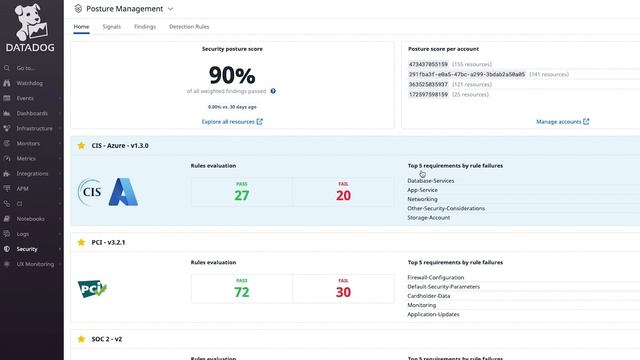
Task: Expand the Posture Management dropdown chevron
Action: tap(171, 9)
